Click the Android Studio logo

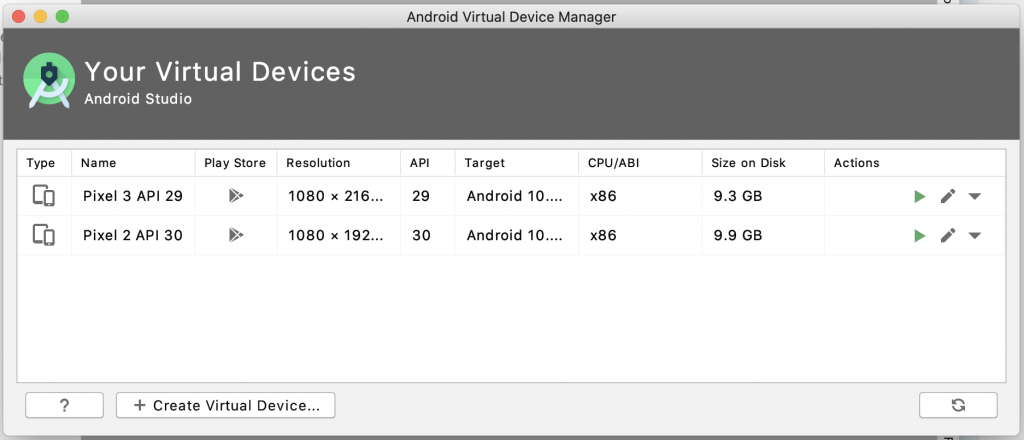pos(49,80)
